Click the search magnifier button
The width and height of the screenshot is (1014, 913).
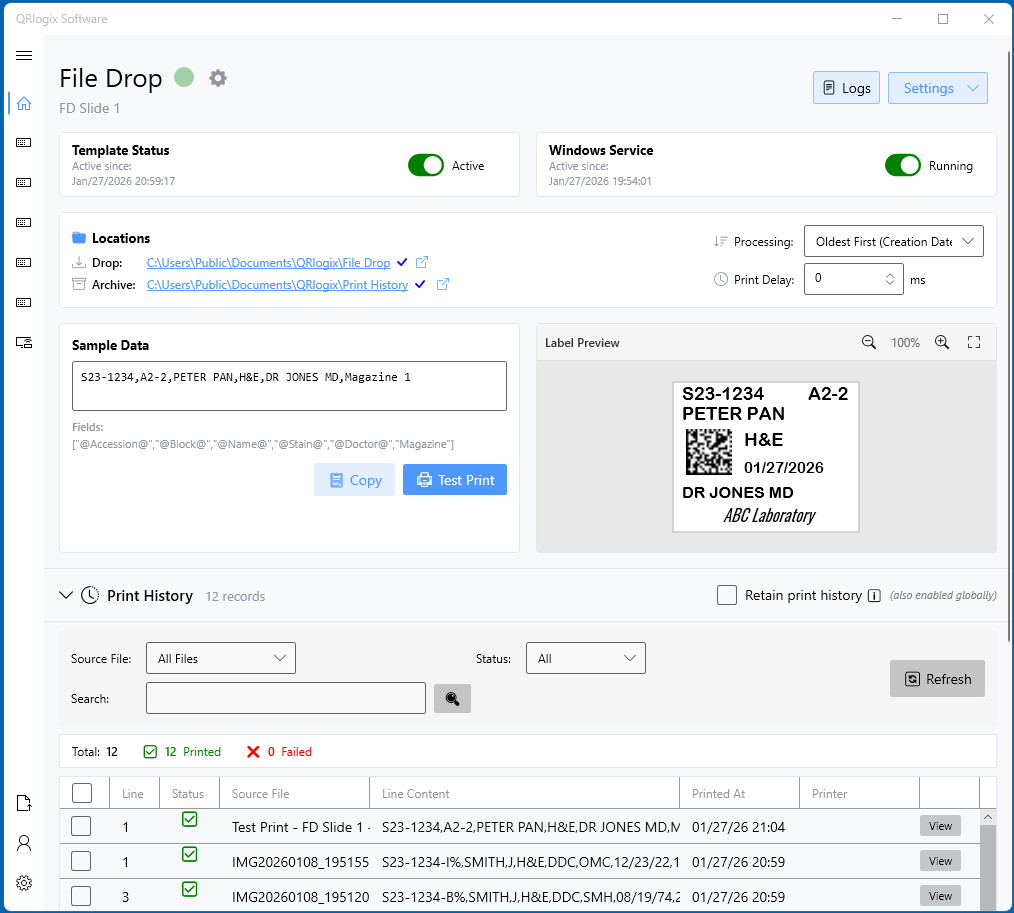point(452,699)
